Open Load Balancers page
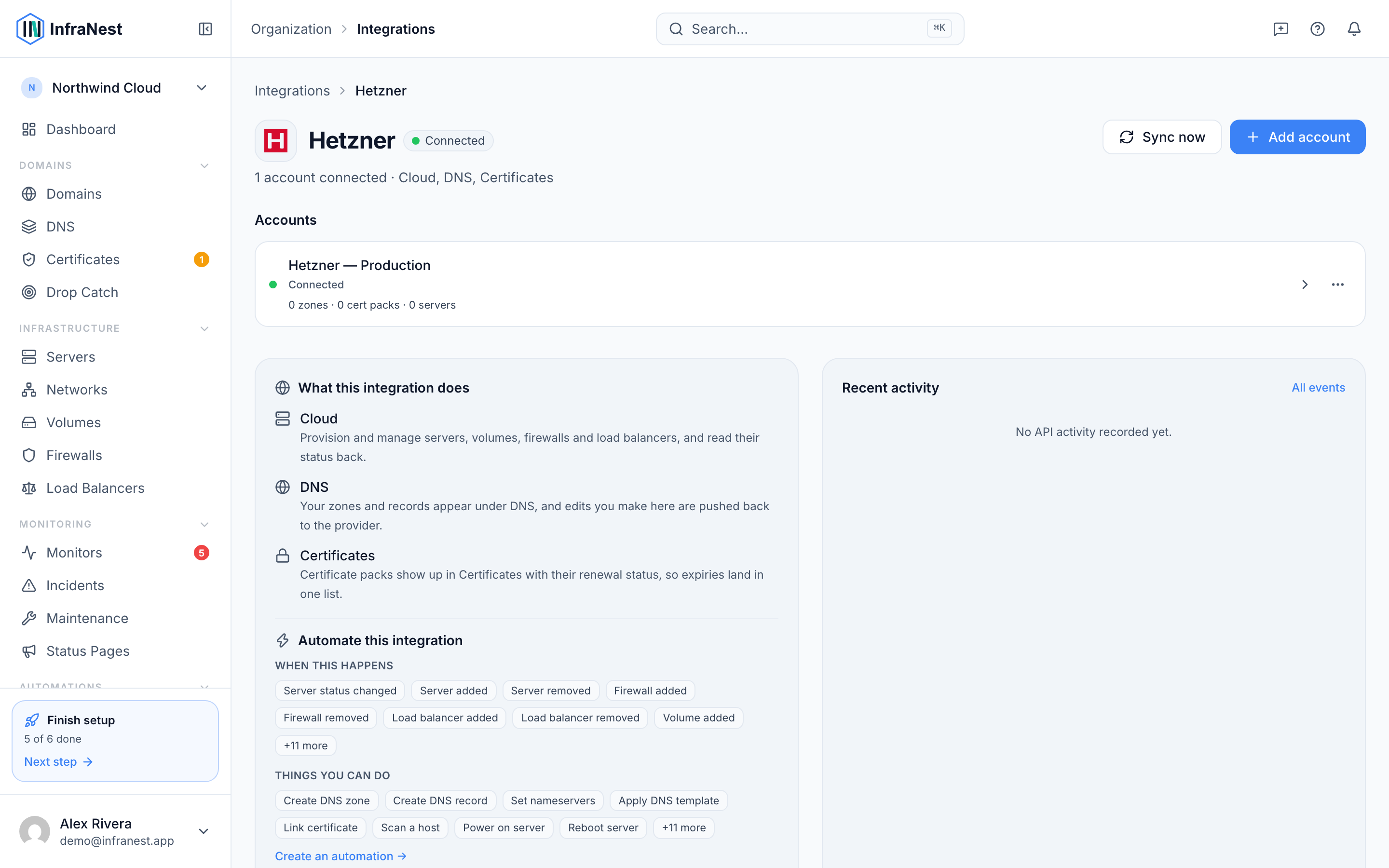Screen dimensions: 1389x868 click(115, 488)
